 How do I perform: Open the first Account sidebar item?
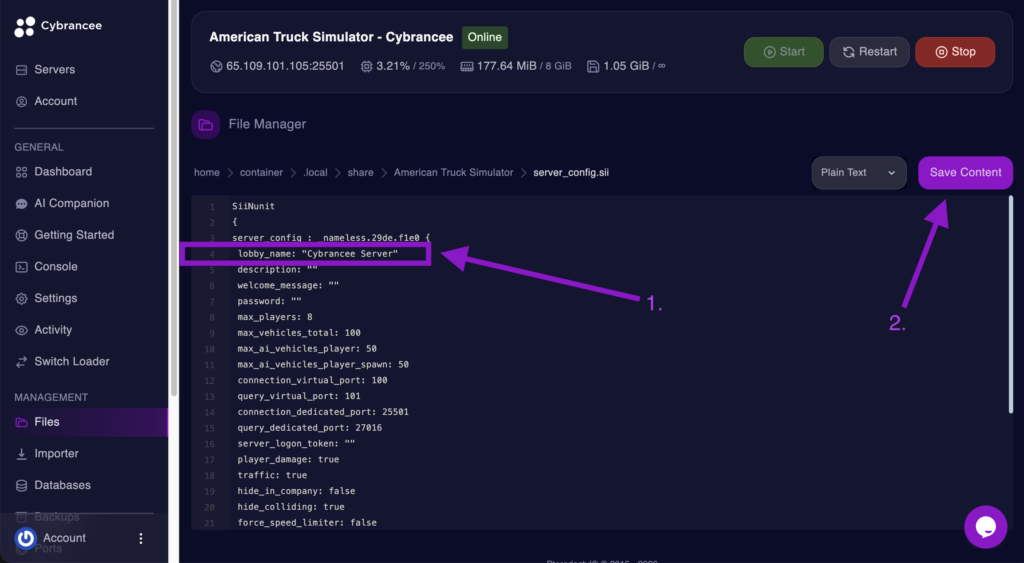(x=56, y=101)
